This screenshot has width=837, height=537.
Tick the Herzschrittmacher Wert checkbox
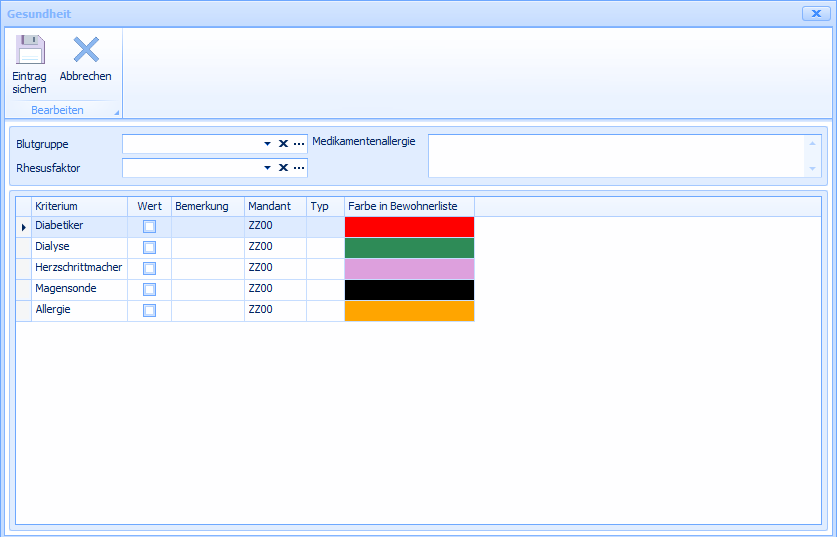click(x=149, y=269)
